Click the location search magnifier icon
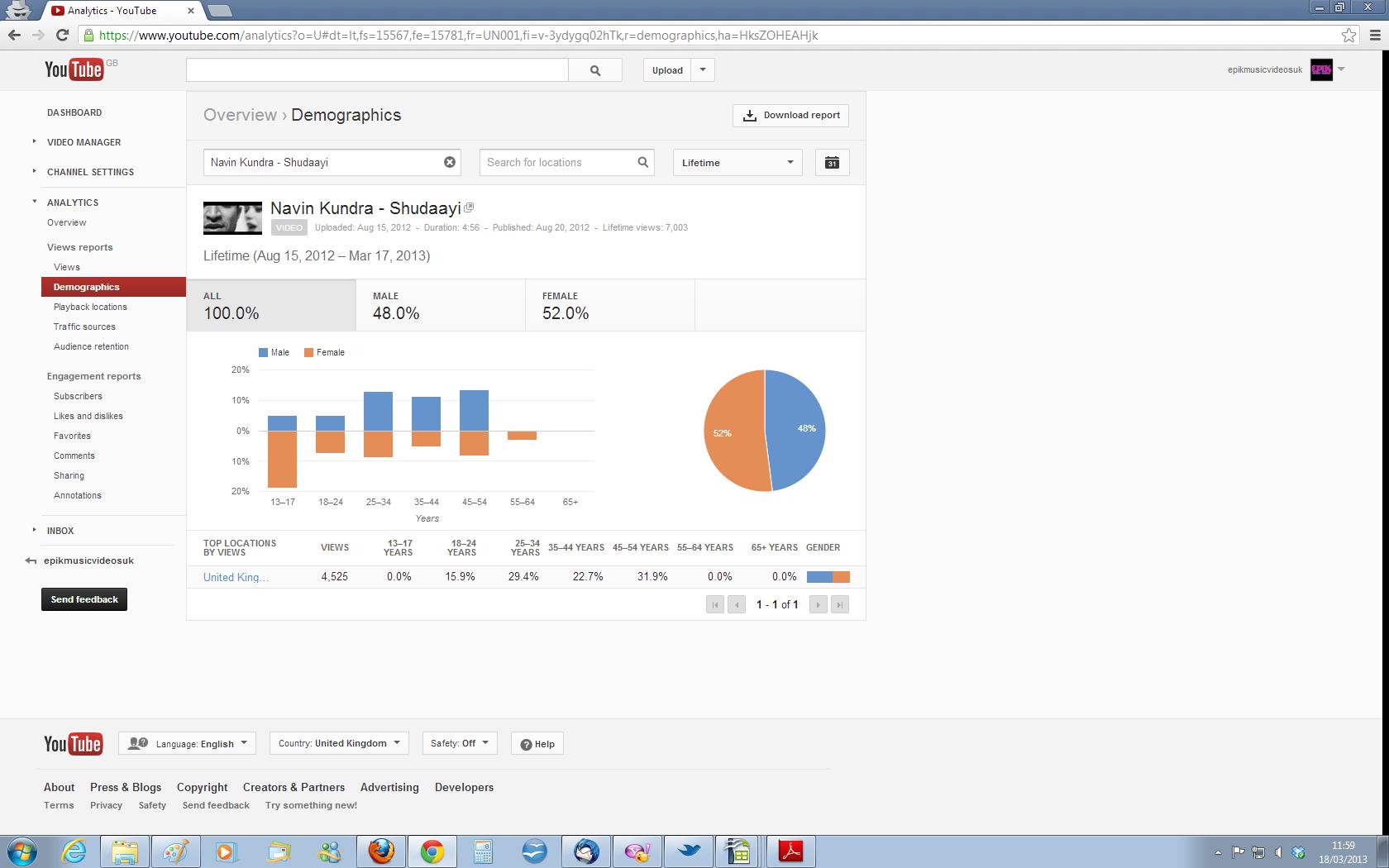This screenshot has width=1389, height=868. click(x=642, y=162)
